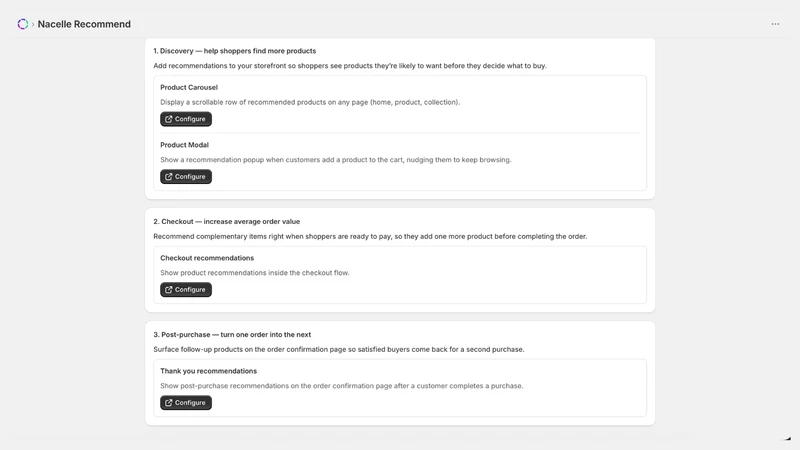Click the Product Carousel title text

point(189,87)
